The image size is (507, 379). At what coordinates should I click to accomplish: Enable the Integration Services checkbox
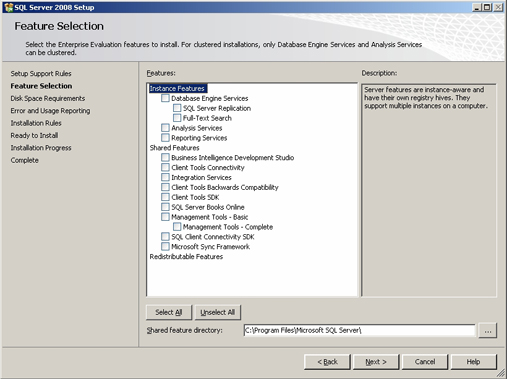click(165, 177)
